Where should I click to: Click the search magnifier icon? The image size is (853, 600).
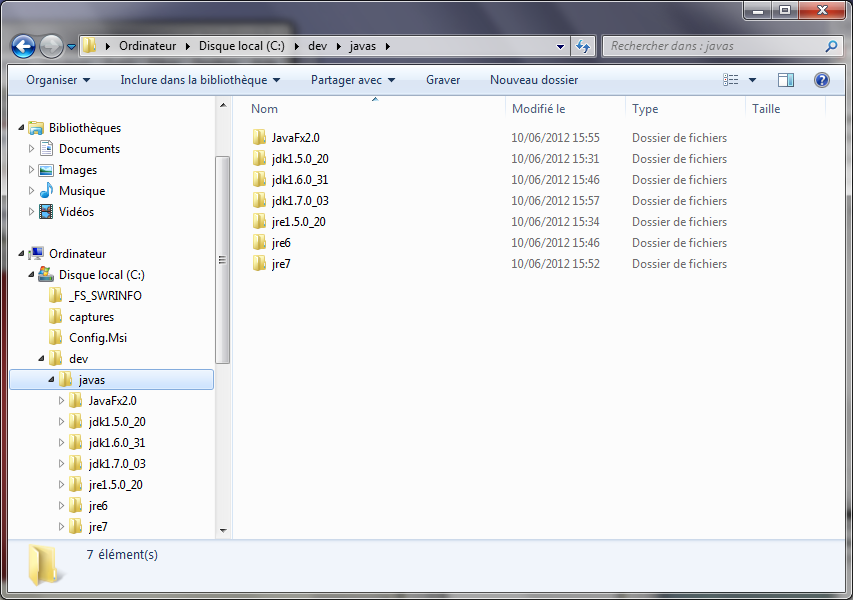click(831, 46)
